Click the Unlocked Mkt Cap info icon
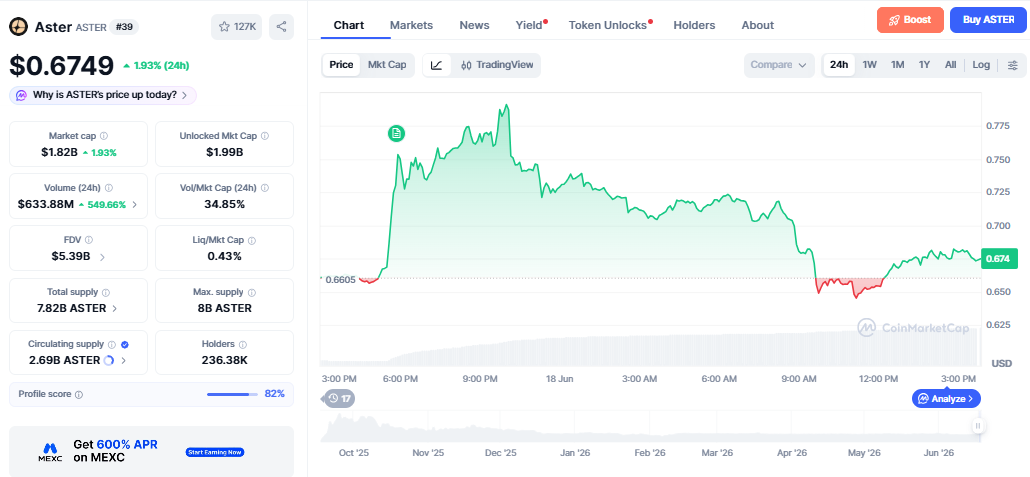This screenshot has width=1030, height=477. (265, 136)
